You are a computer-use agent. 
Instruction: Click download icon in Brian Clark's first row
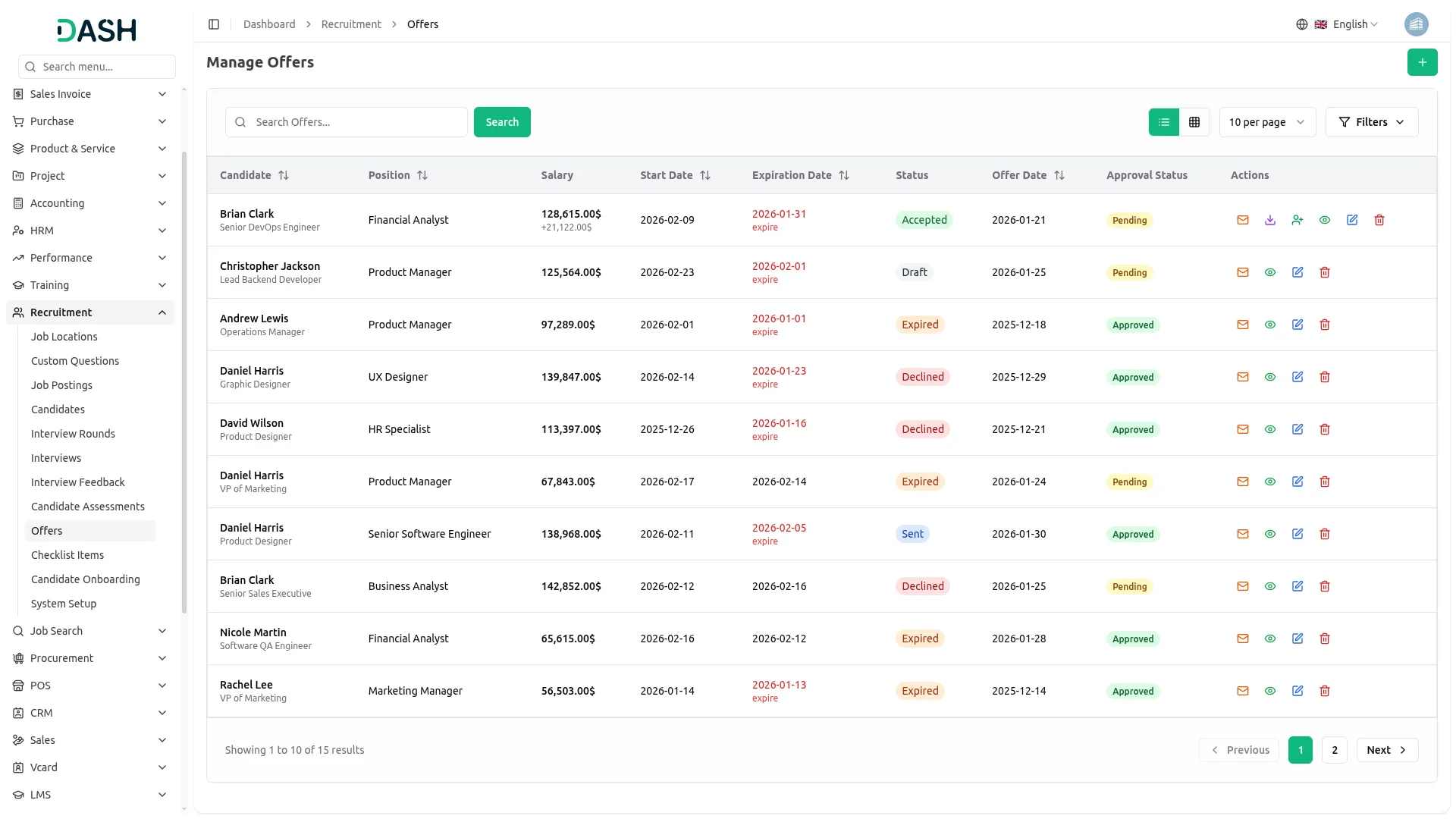tap(1270, 220)
